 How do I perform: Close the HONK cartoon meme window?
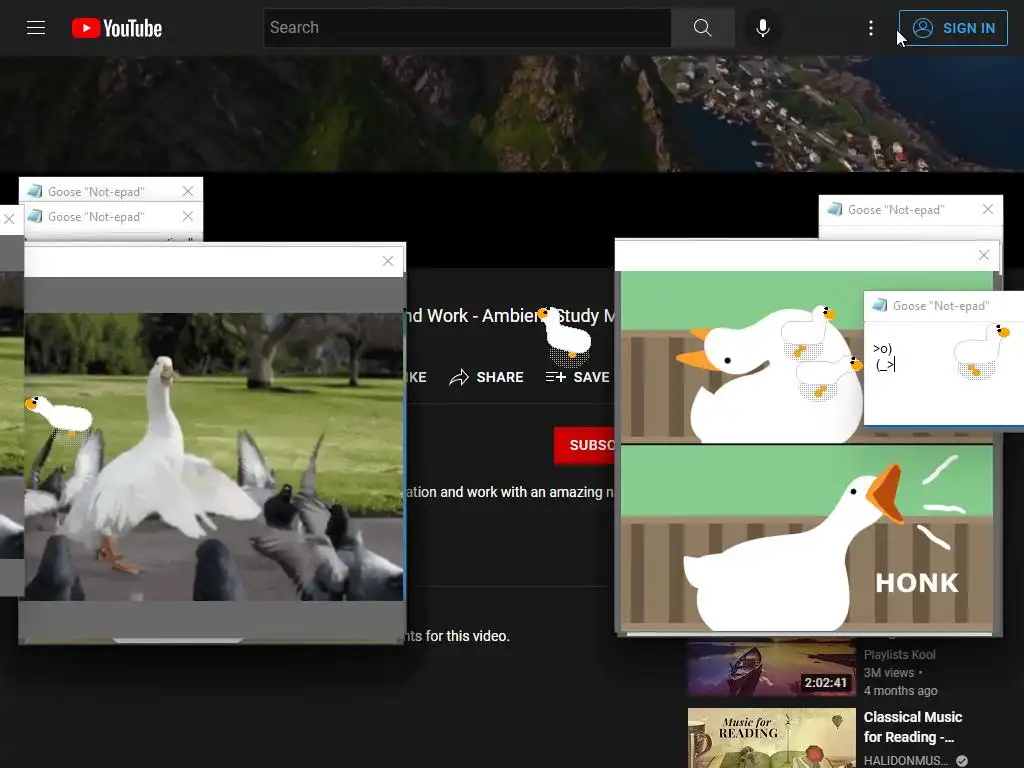point(984,255)
